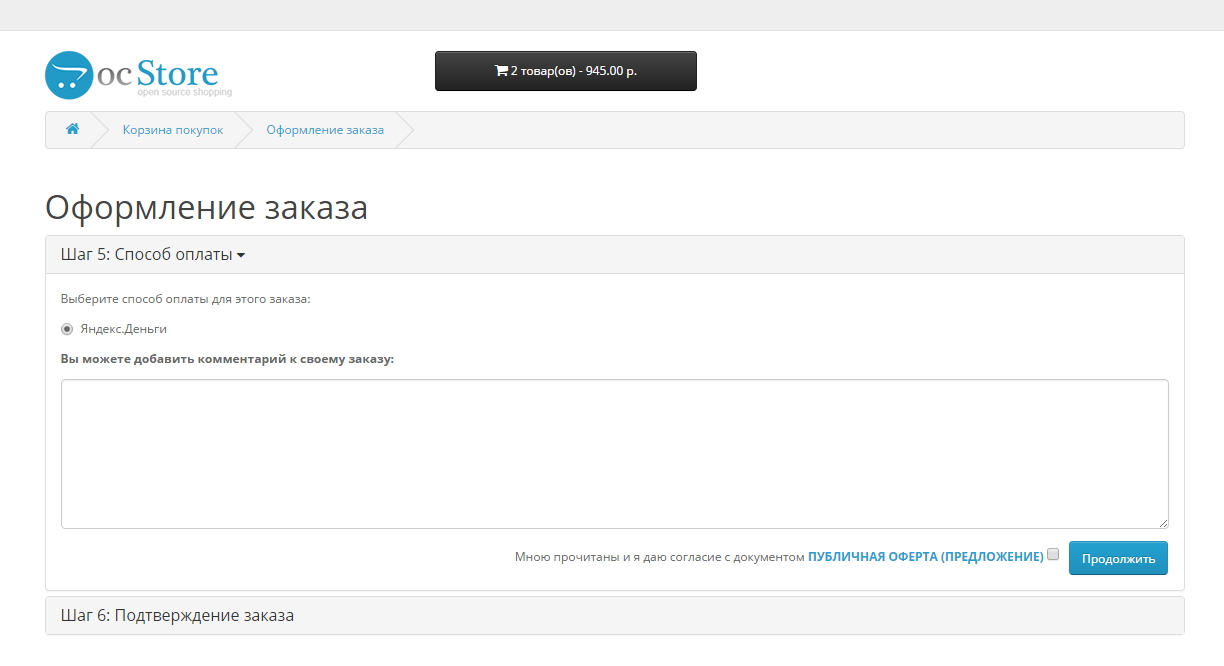Click the home icon in the breadcrumb

72,130
